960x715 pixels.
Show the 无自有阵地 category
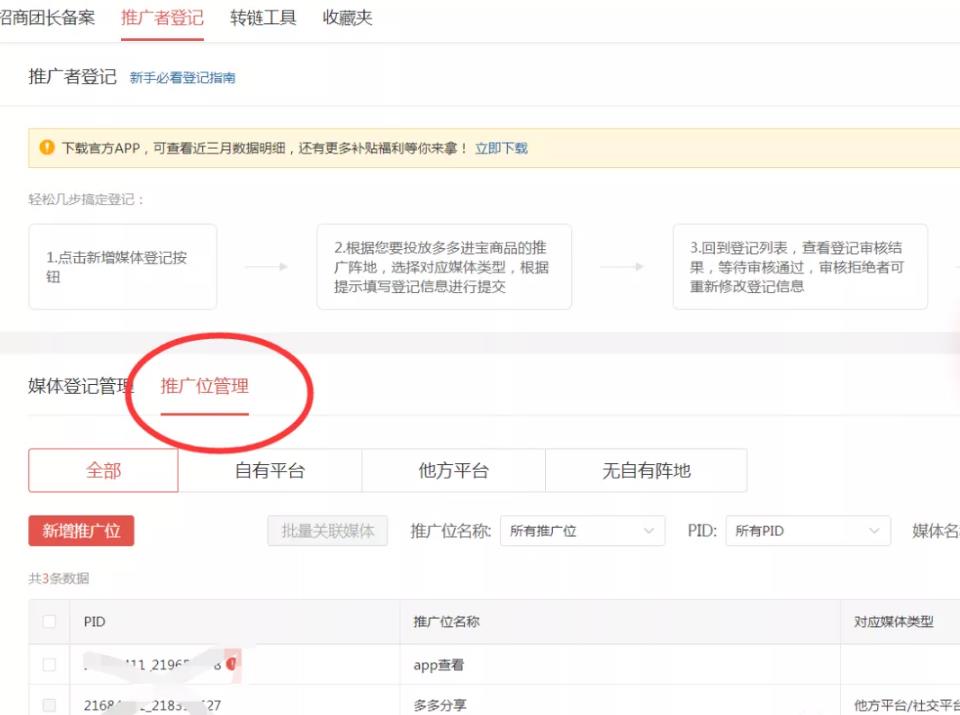coord(646,470)
